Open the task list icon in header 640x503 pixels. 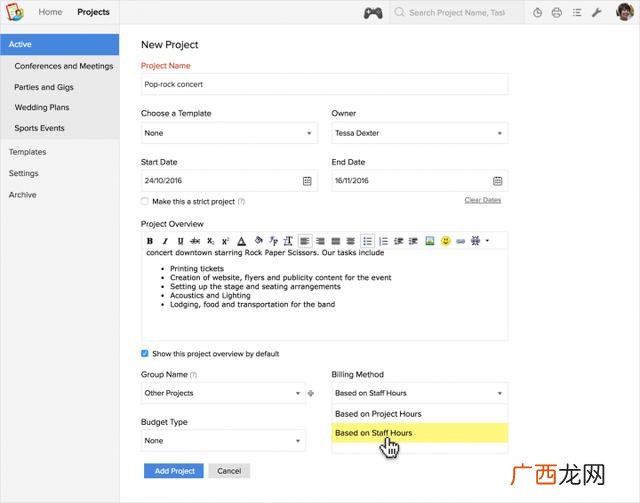[x=577, y=13]
